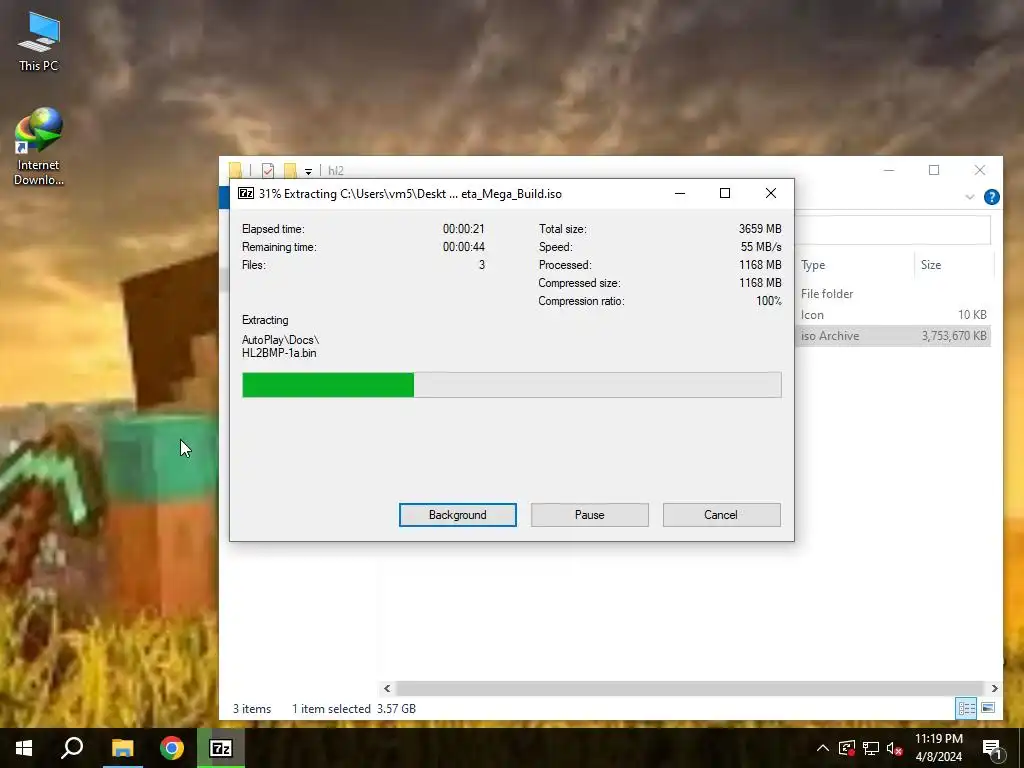
Task: Open Internet Download Manager desktop shortcut
Action: (x=39, y=147)
